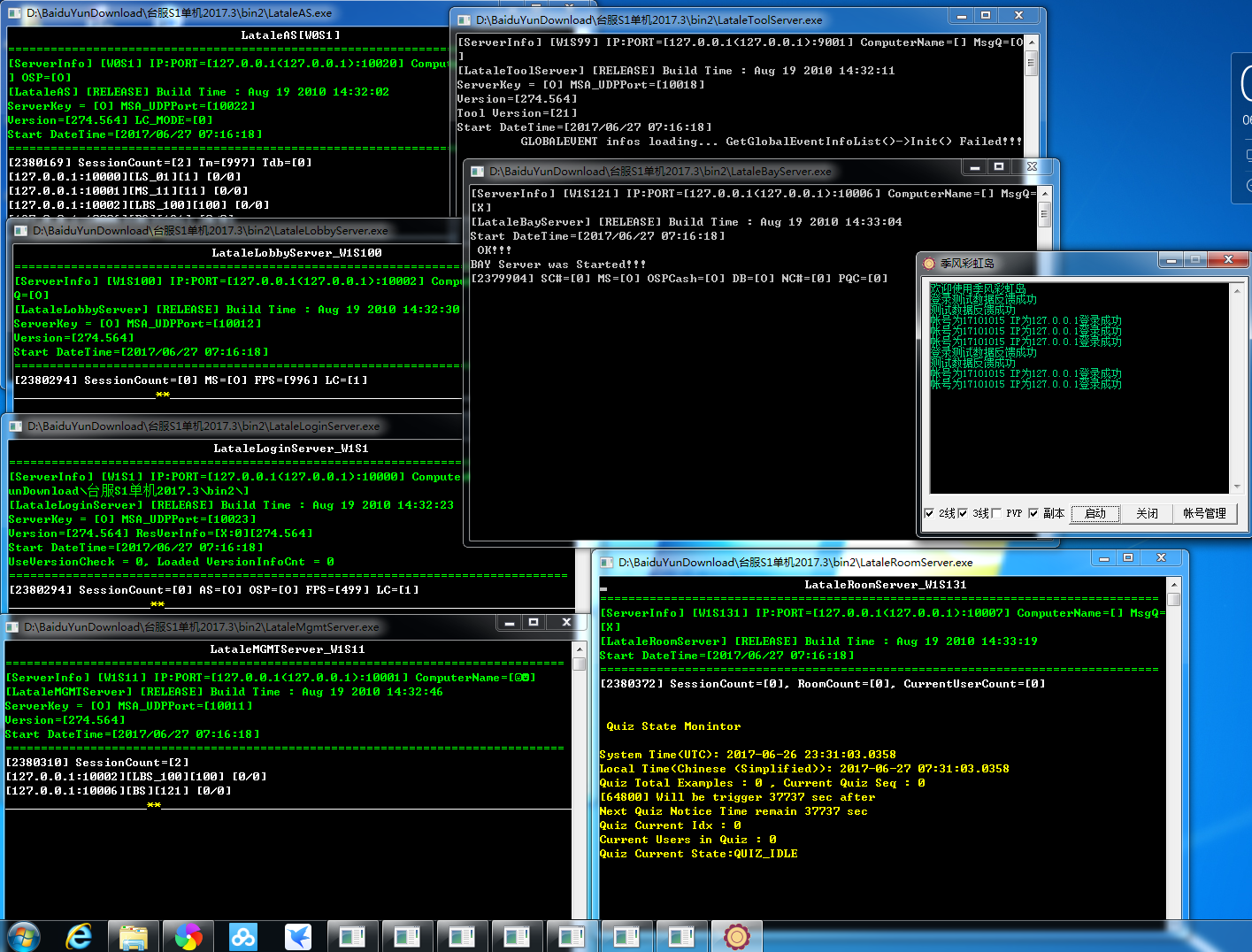The image size is (1252, 952).
Task: Click 'Quiz Current State:QUIZ_IDLE' line
Action: (698, 854)
